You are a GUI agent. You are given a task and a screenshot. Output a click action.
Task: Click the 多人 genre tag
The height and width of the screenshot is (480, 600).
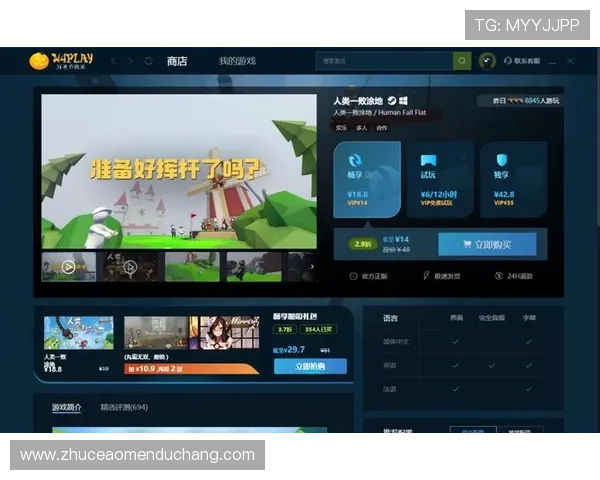point(362,128)
